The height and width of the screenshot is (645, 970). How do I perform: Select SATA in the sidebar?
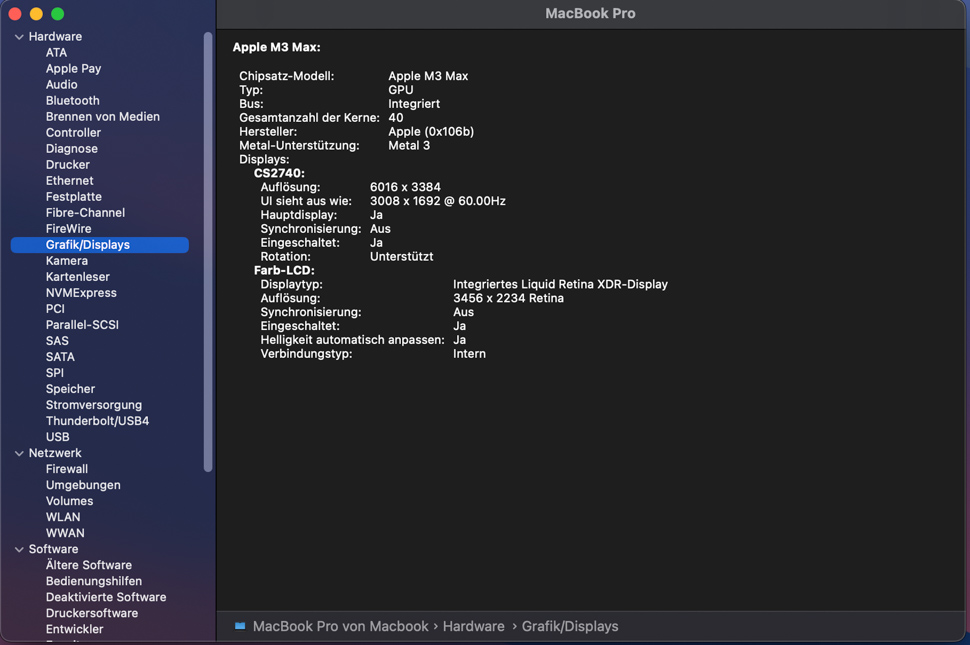(60, 357)
